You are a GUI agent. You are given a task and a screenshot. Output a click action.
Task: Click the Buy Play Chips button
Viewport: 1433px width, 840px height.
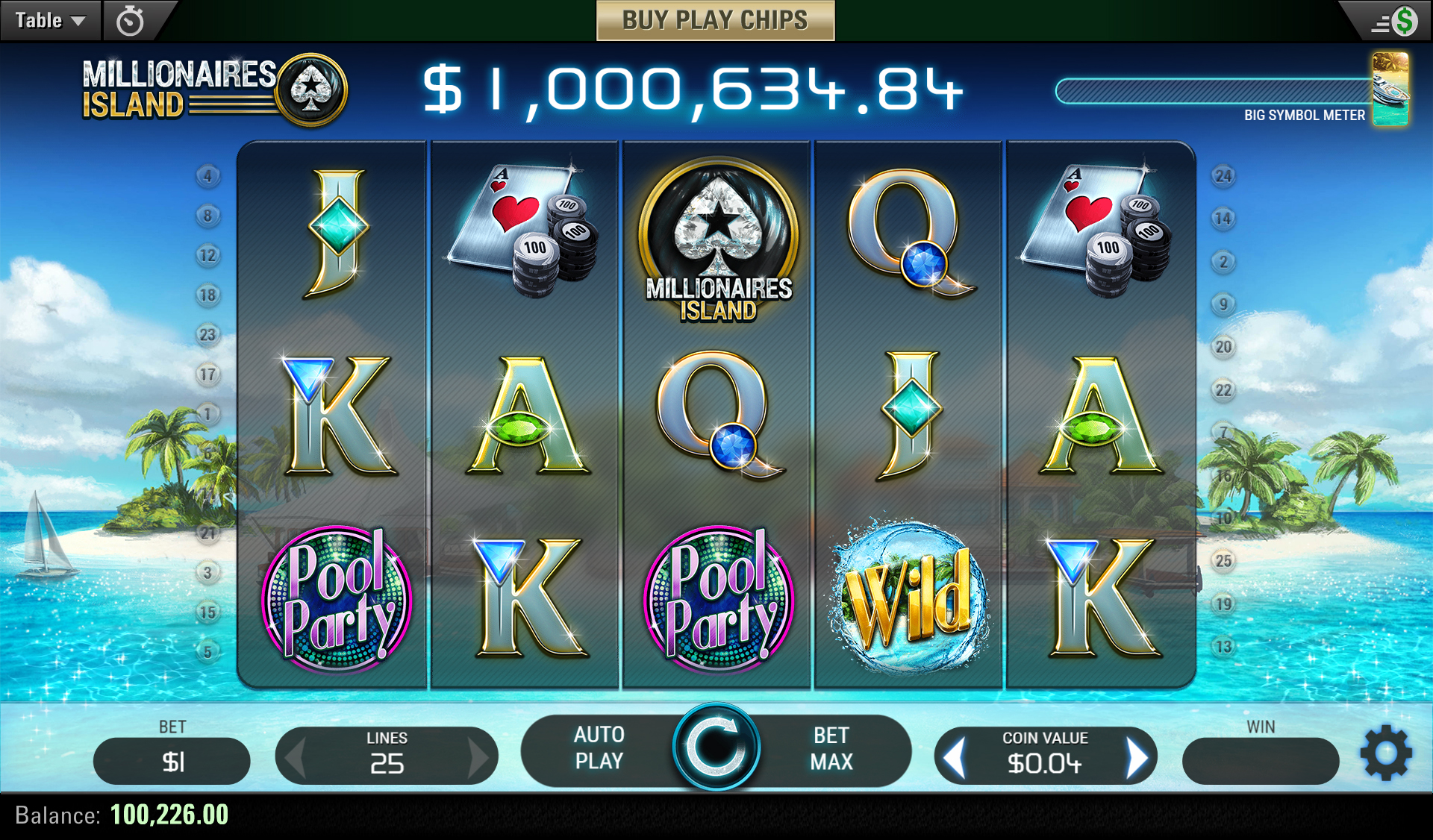click(715, 20)
